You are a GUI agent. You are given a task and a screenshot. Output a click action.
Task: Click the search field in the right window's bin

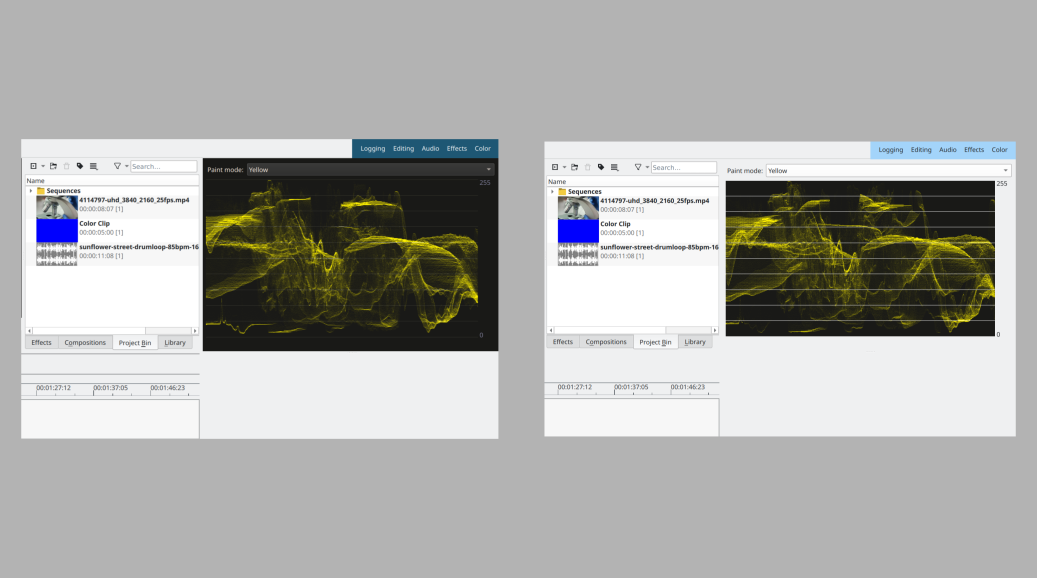(684, 168)
